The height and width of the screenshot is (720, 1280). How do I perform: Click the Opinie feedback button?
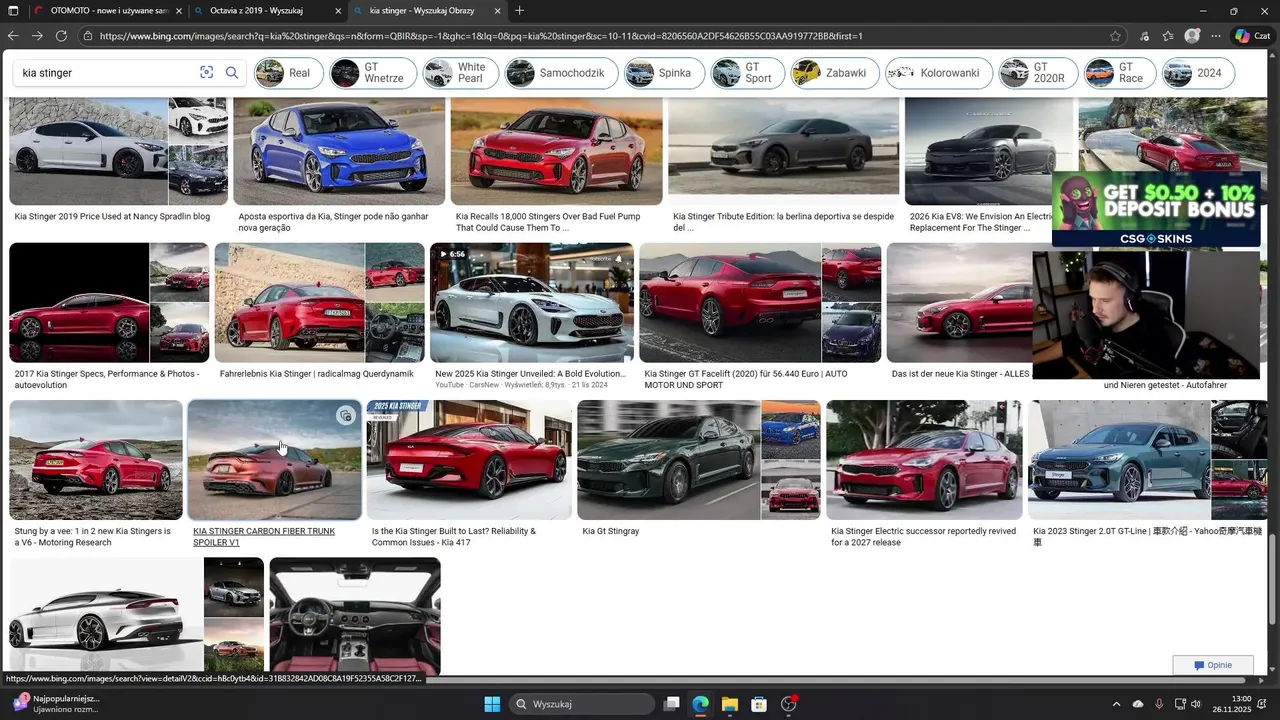[x=1213, y=665]
